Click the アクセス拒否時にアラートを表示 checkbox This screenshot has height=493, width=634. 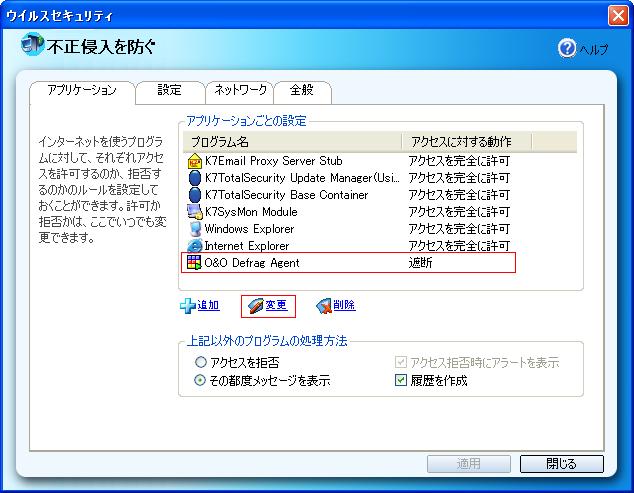(400, 362)
